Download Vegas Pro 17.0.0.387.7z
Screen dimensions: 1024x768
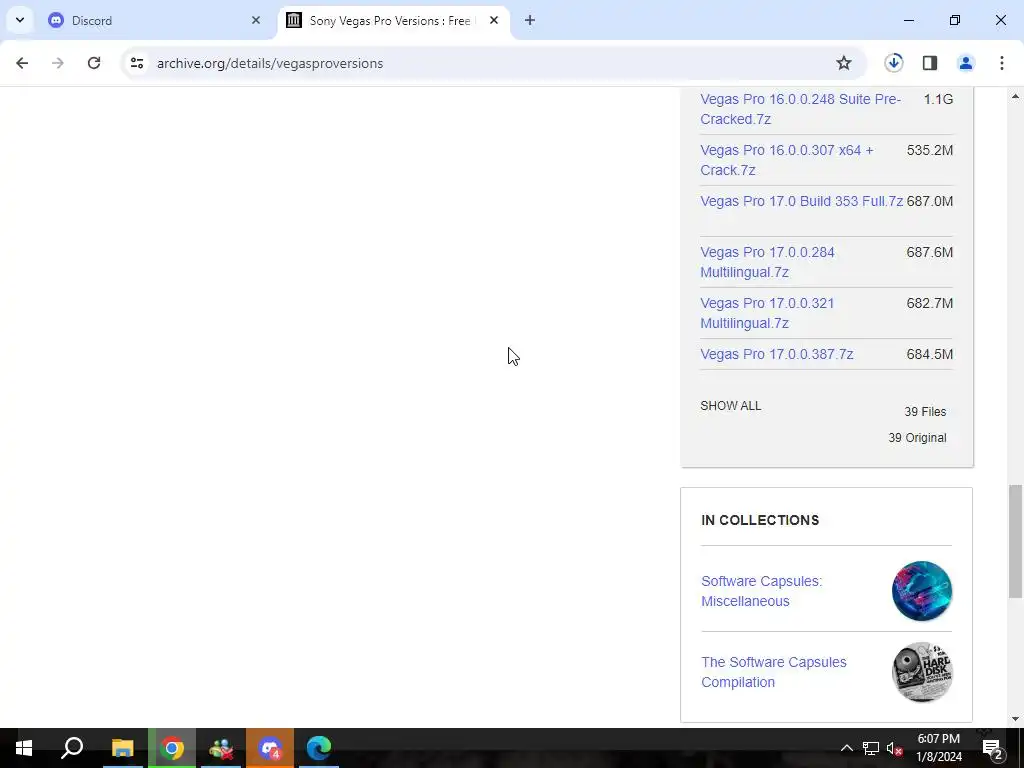776,354
